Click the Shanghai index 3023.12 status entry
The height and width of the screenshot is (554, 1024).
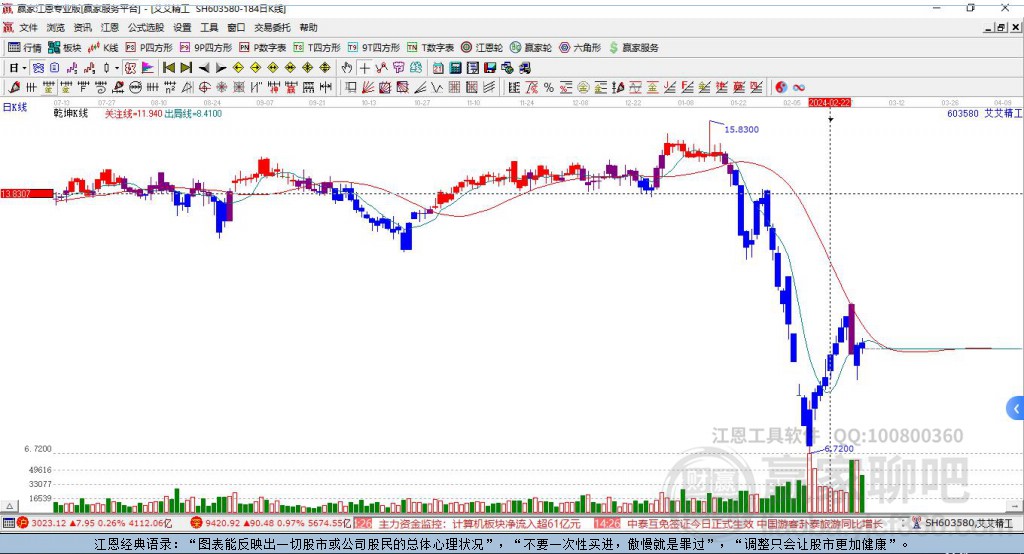(x=95, y=523)
